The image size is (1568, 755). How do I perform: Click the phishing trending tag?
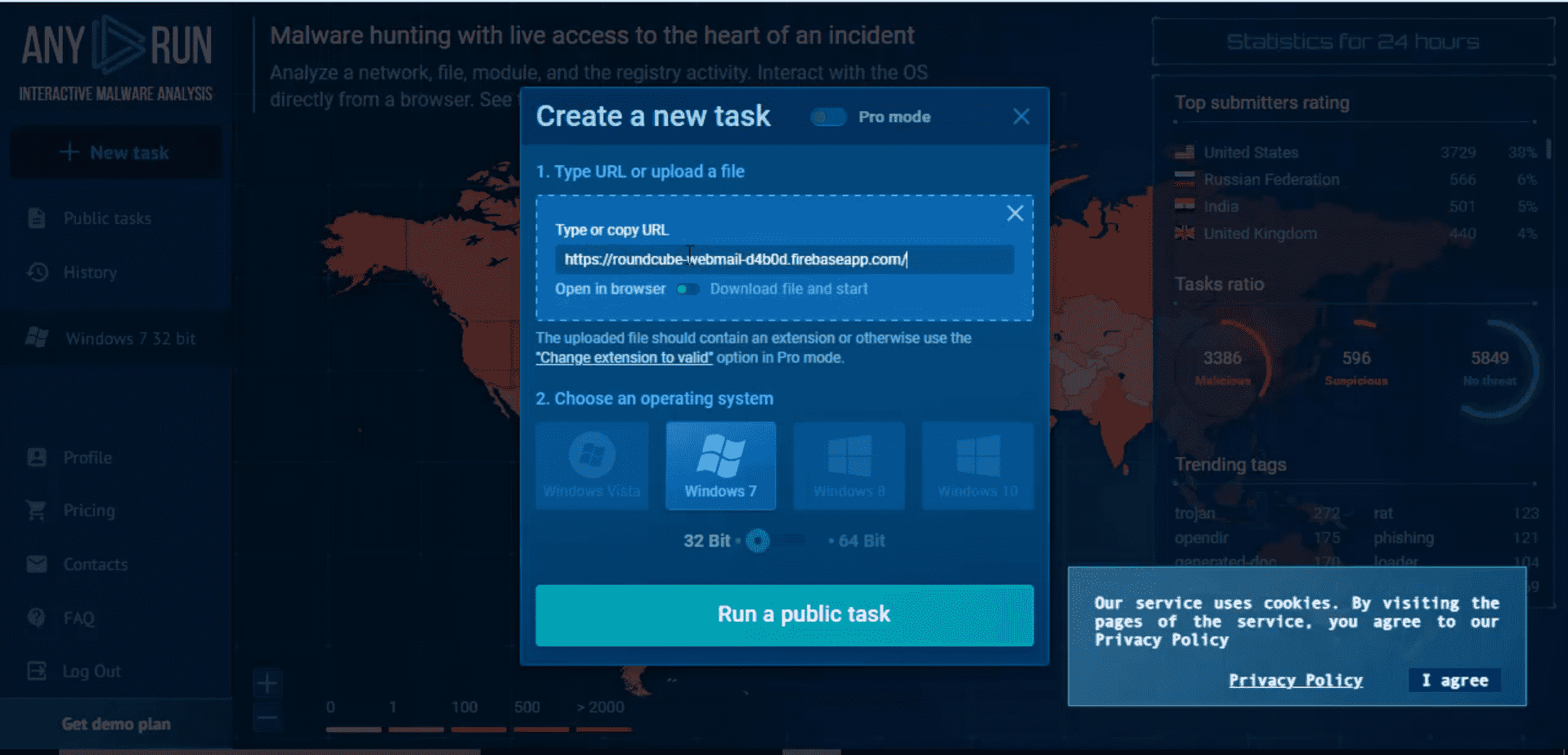tap(1404, 537)
